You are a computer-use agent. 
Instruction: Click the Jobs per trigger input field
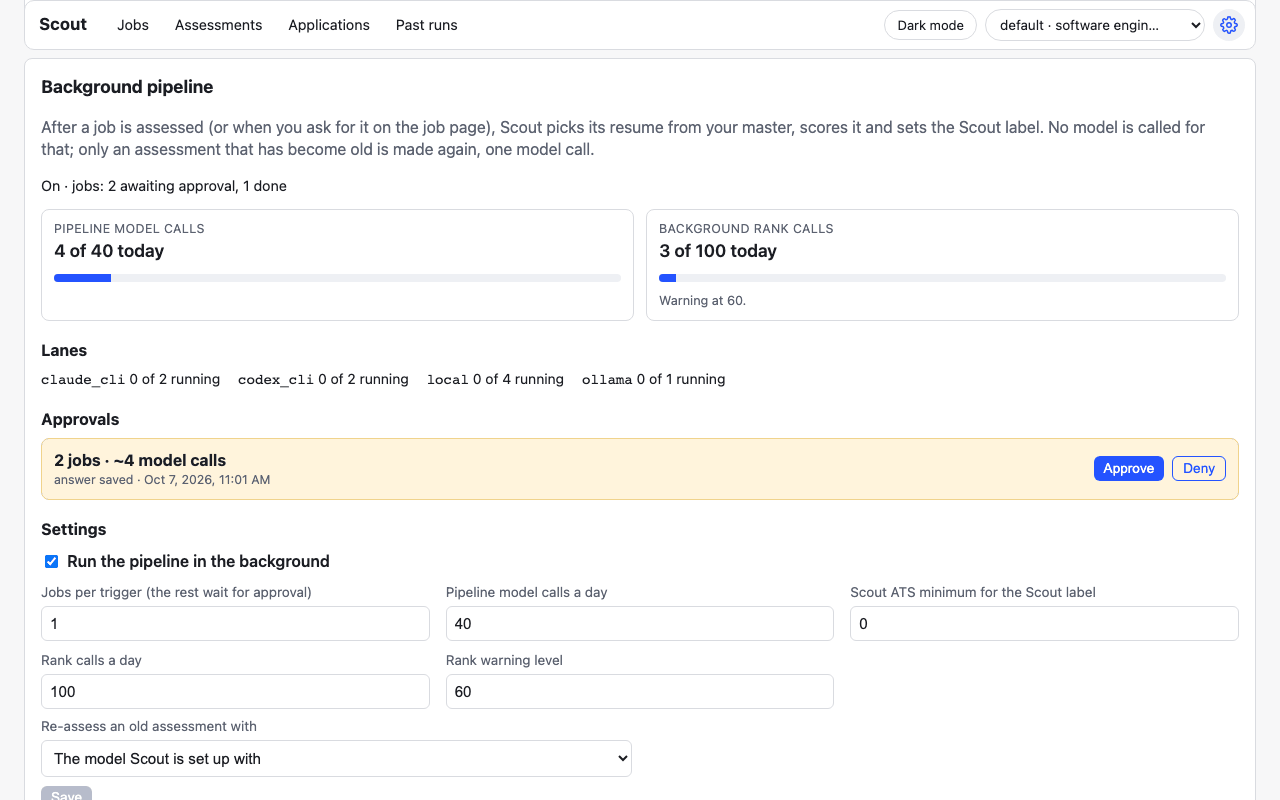click(235, 623)
